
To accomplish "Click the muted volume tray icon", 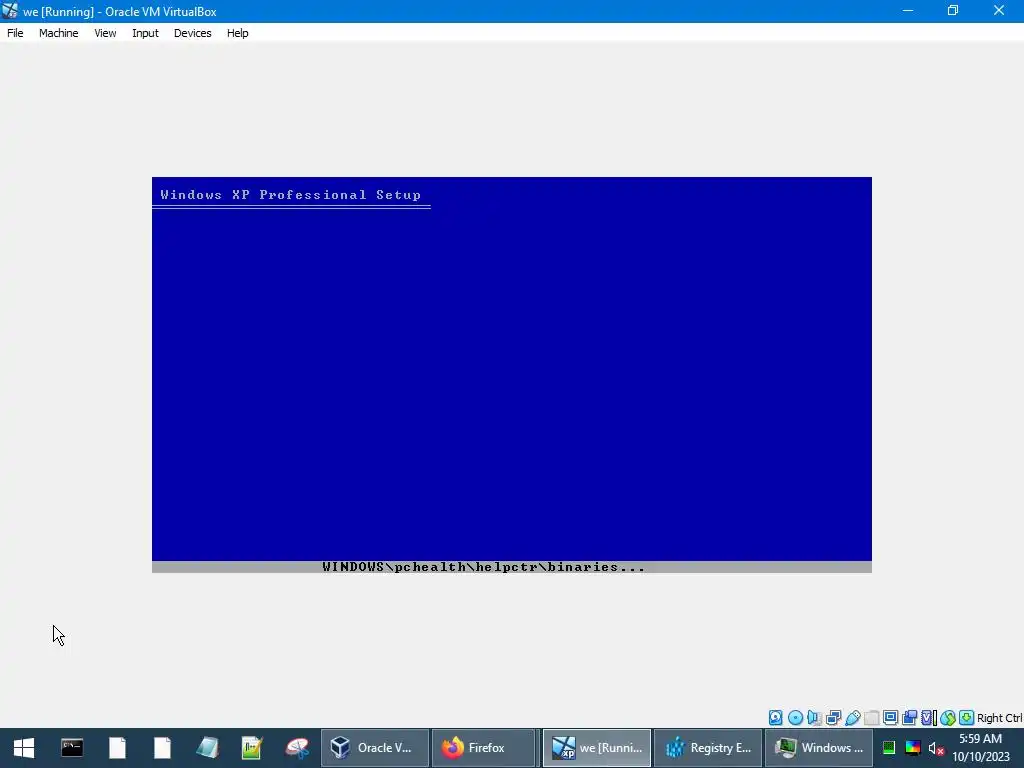I will (936, 748).
